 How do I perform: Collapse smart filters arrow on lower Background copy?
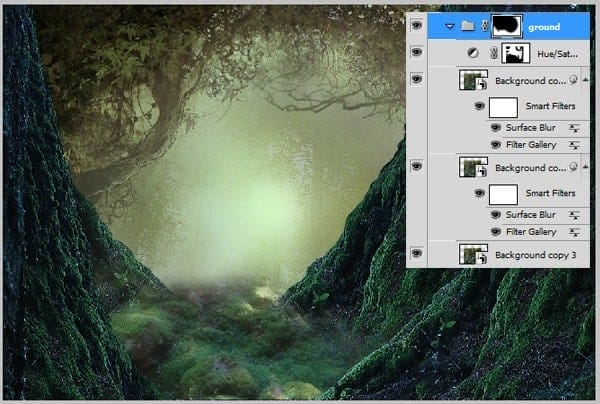tap(585, 166)
